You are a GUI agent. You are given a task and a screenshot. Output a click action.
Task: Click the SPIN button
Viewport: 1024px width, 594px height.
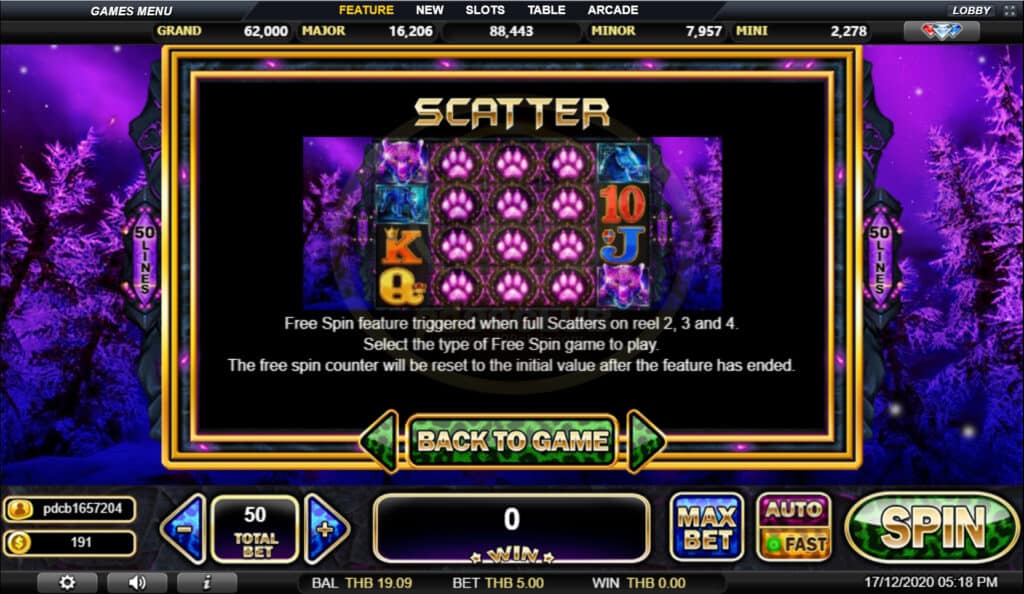click(x=932, y=527)
